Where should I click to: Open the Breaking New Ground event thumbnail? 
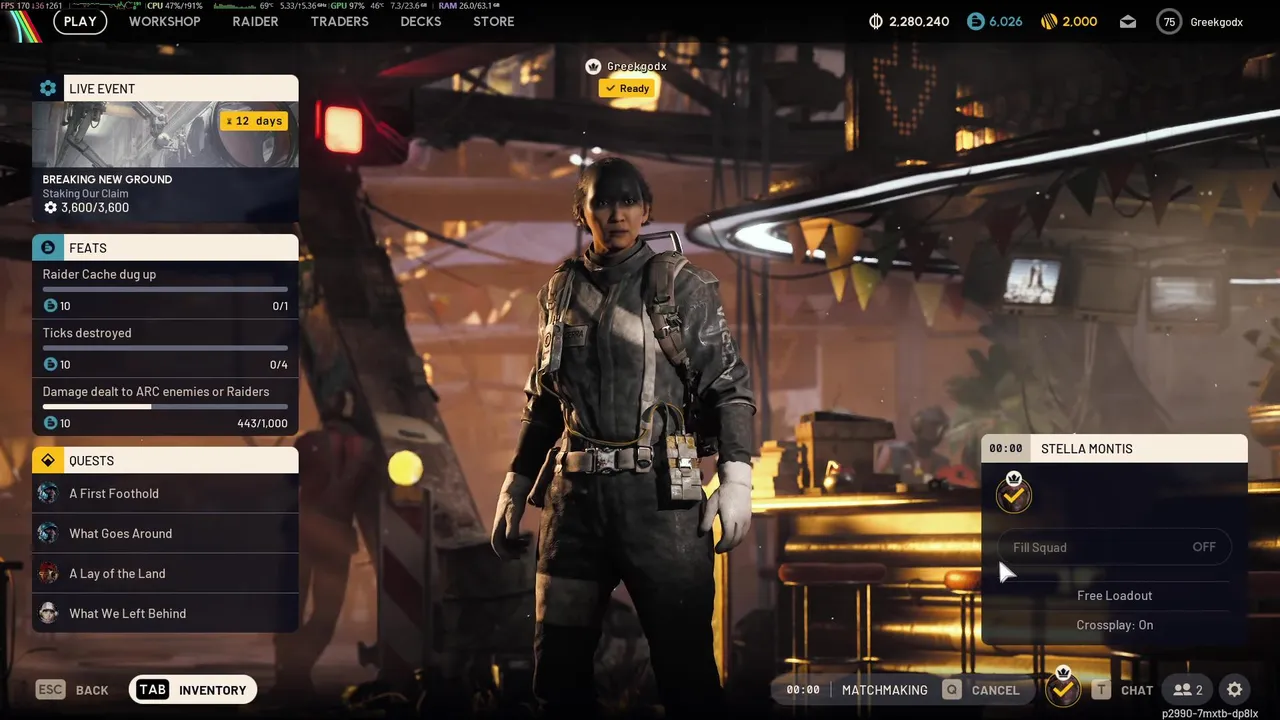coord(165,134)
